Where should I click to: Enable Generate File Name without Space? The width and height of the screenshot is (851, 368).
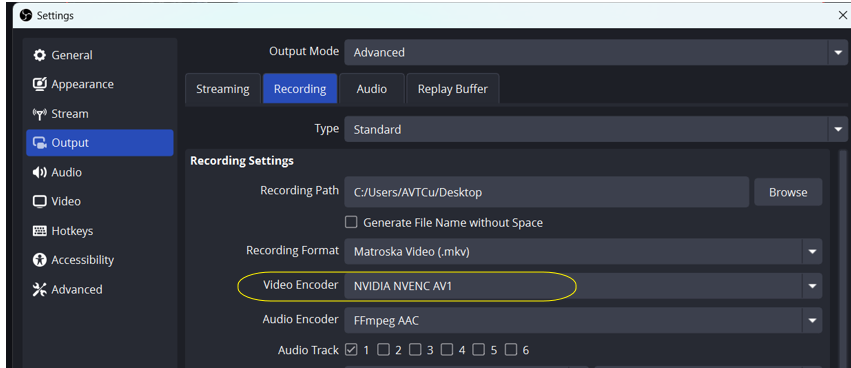pyautogui.click(x=352, y=222)
